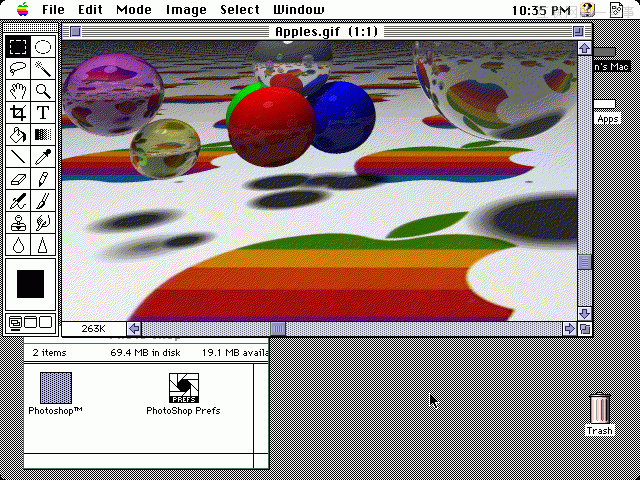This screenshot has width=640, height=480.
Task: Open the application switcher menu icon
Action: coord(616,10)
